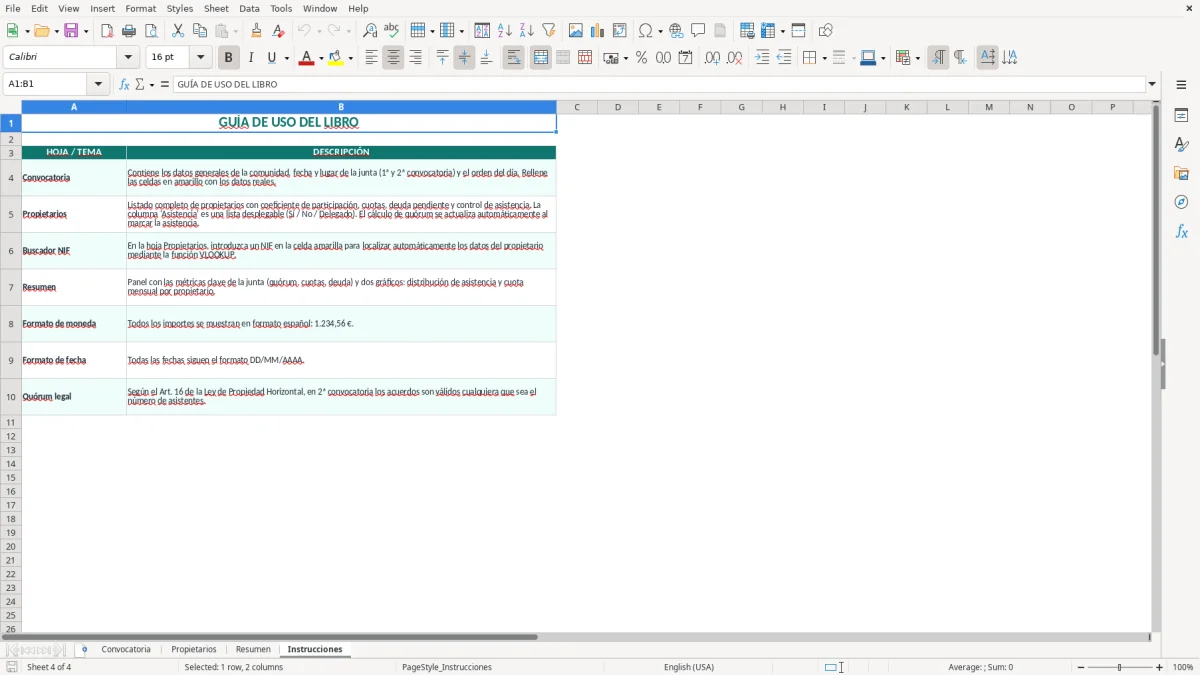Click the Draw Functions shapes icon
The height and width of the screenshot is (675, 1200).
(825, 31)
